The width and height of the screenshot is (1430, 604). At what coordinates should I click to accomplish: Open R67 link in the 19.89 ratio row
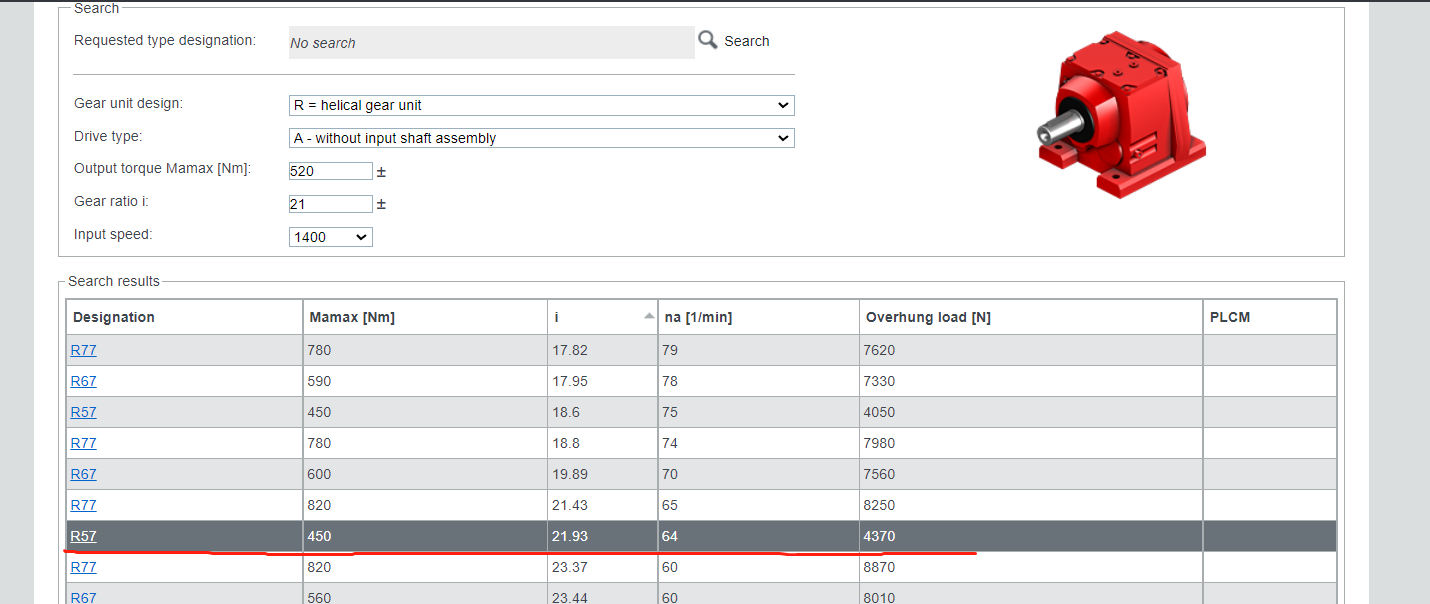coord(83,474)
